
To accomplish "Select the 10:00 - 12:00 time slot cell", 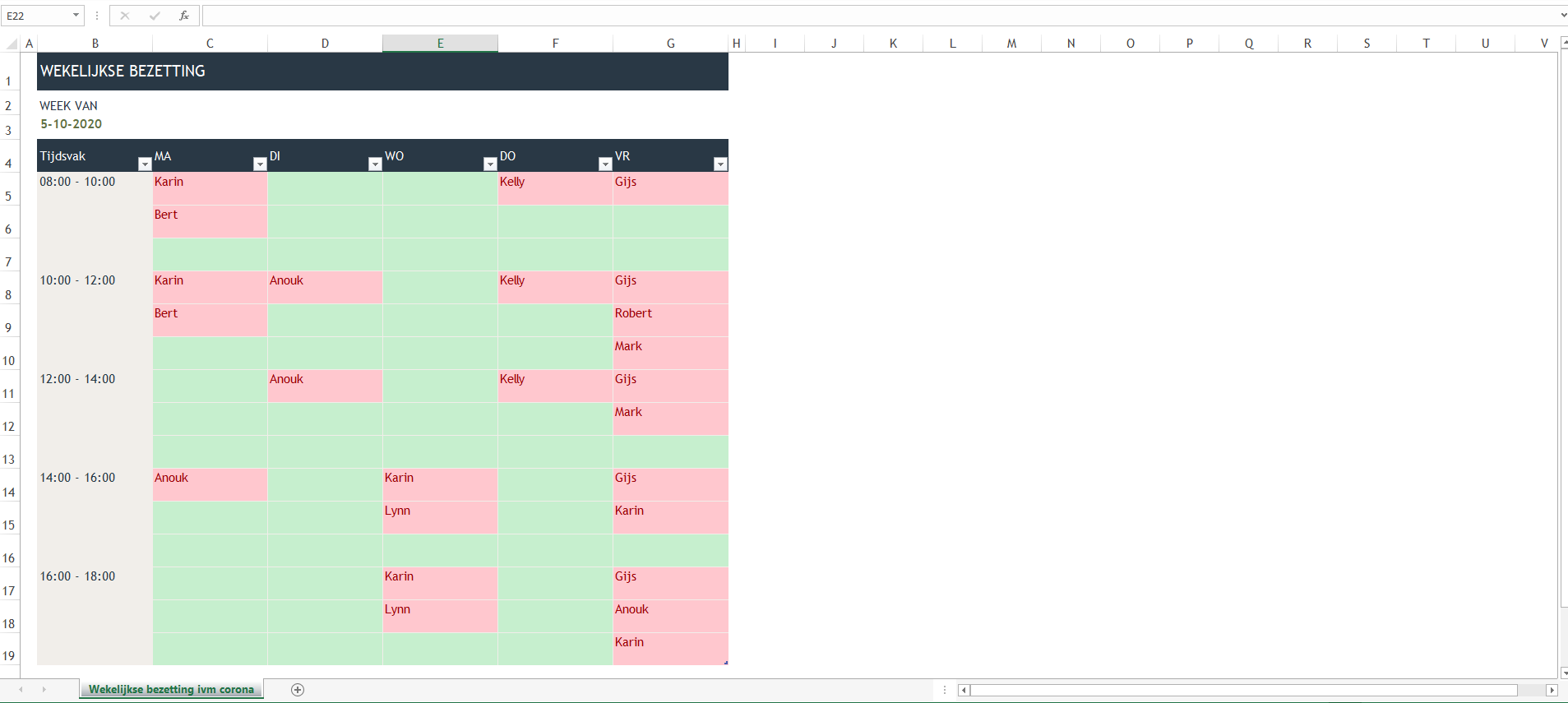I will (95, 287).
